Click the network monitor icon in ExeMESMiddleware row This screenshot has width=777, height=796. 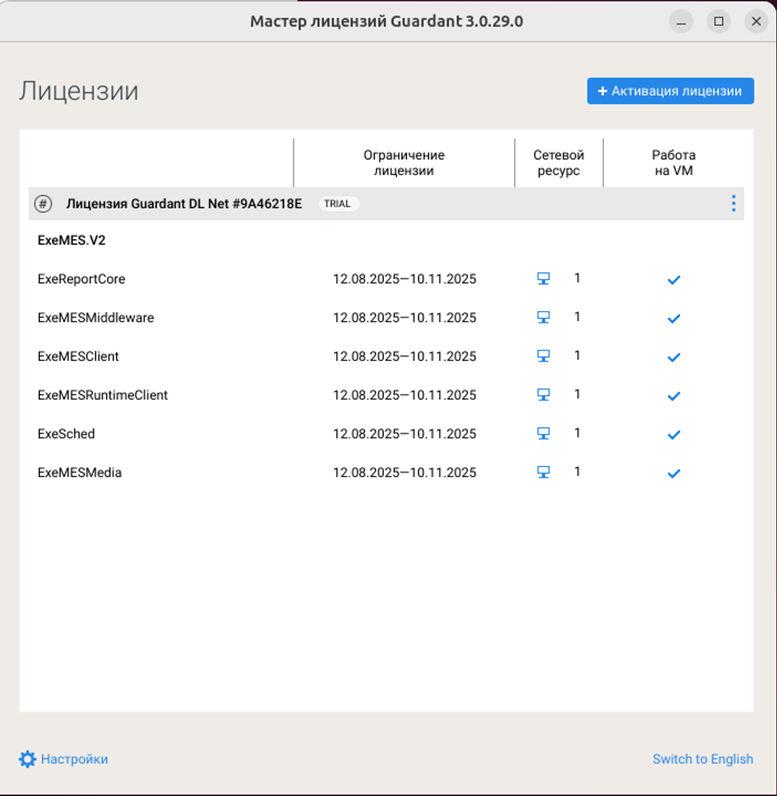tap(544, 317)
